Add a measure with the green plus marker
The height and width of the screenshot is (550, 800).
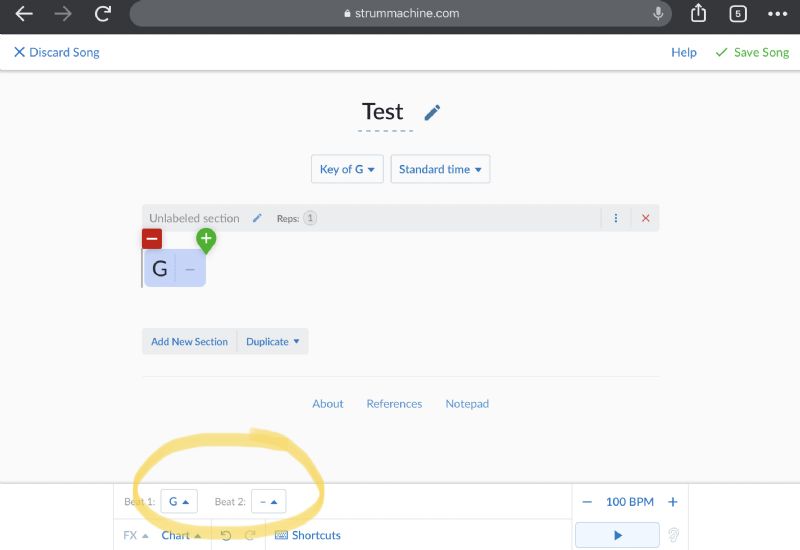click(x=206, y=240)
